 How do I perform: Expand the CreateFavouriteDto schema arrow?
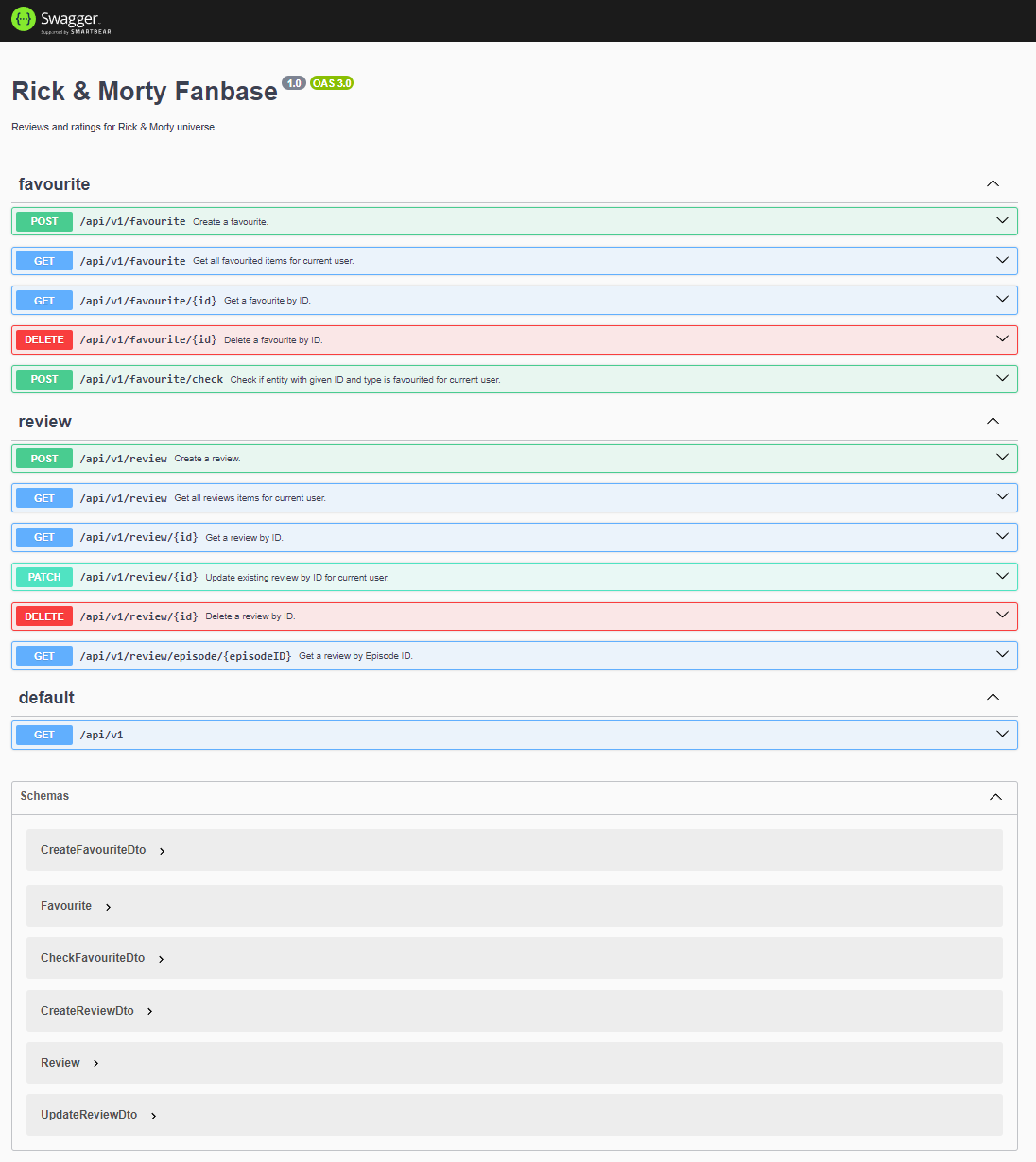(x=163, y=851)
